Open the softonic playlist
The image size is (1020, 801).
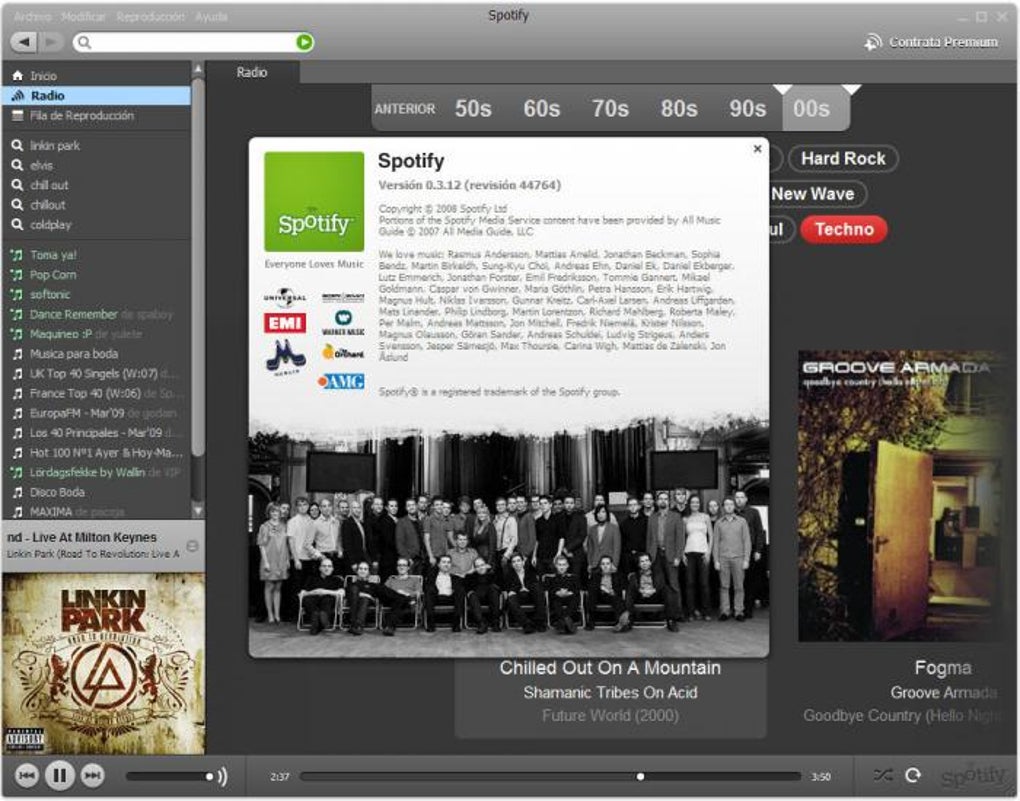coord(97,295)
